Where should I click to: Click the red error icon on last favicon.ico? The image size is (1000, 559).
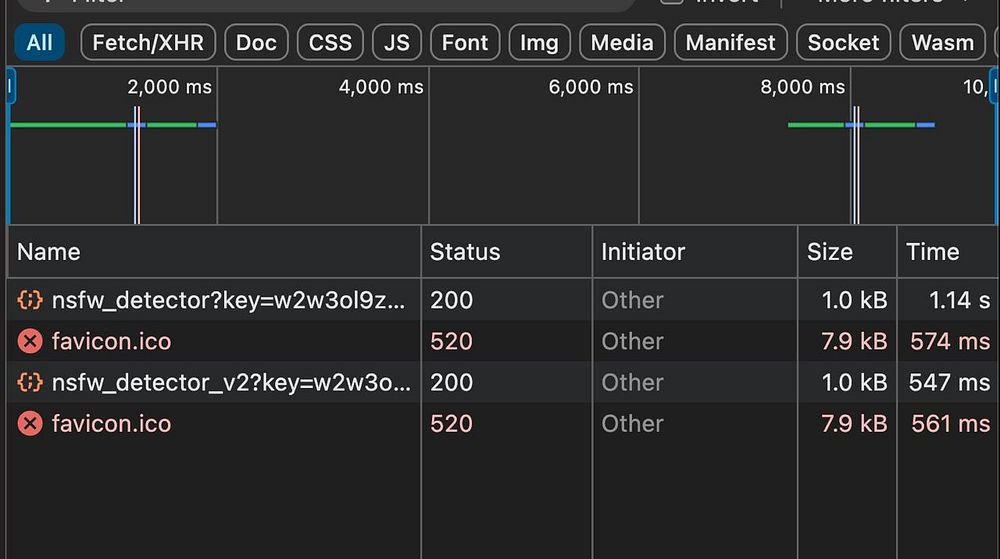click(30, 424)
